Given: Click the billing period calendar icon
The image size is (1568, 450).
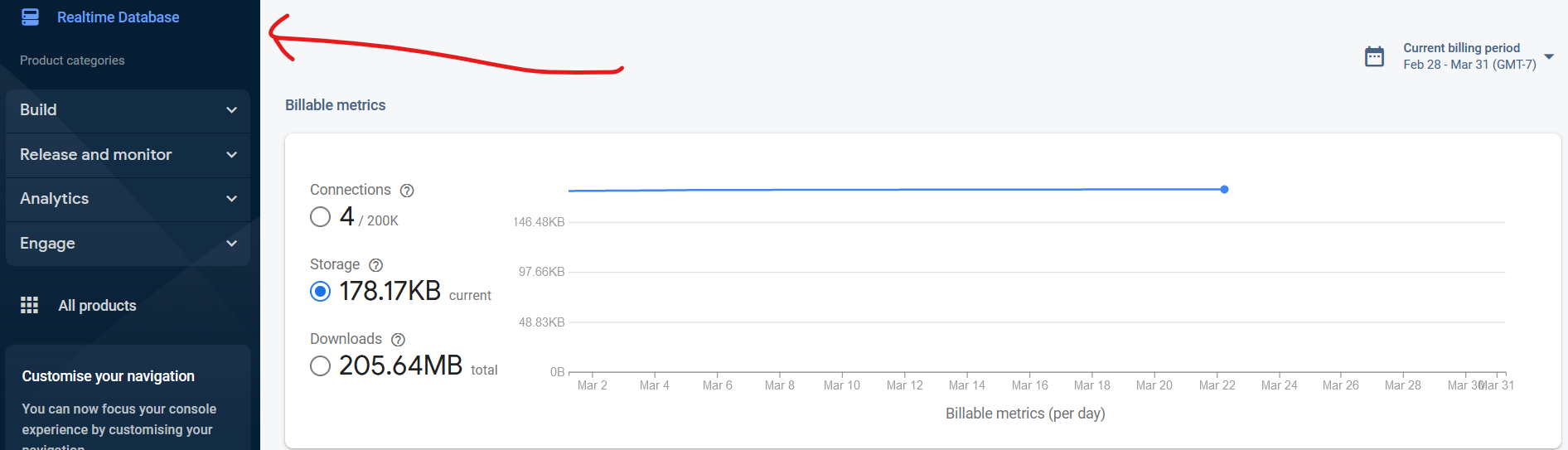Looking at the screenshot, I should [1374, 56].
